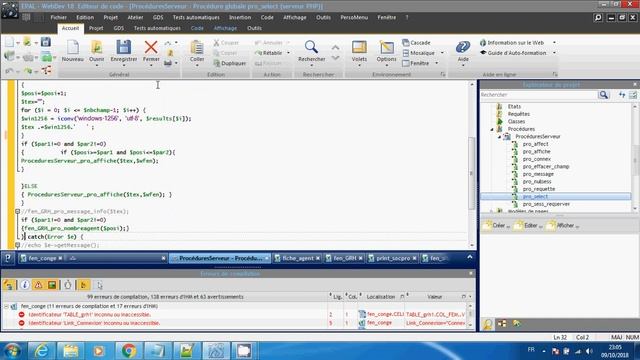Screen dimensions: 640x360
Task: Click the Ouvrir folder icon
Action: tap(97, 47)
